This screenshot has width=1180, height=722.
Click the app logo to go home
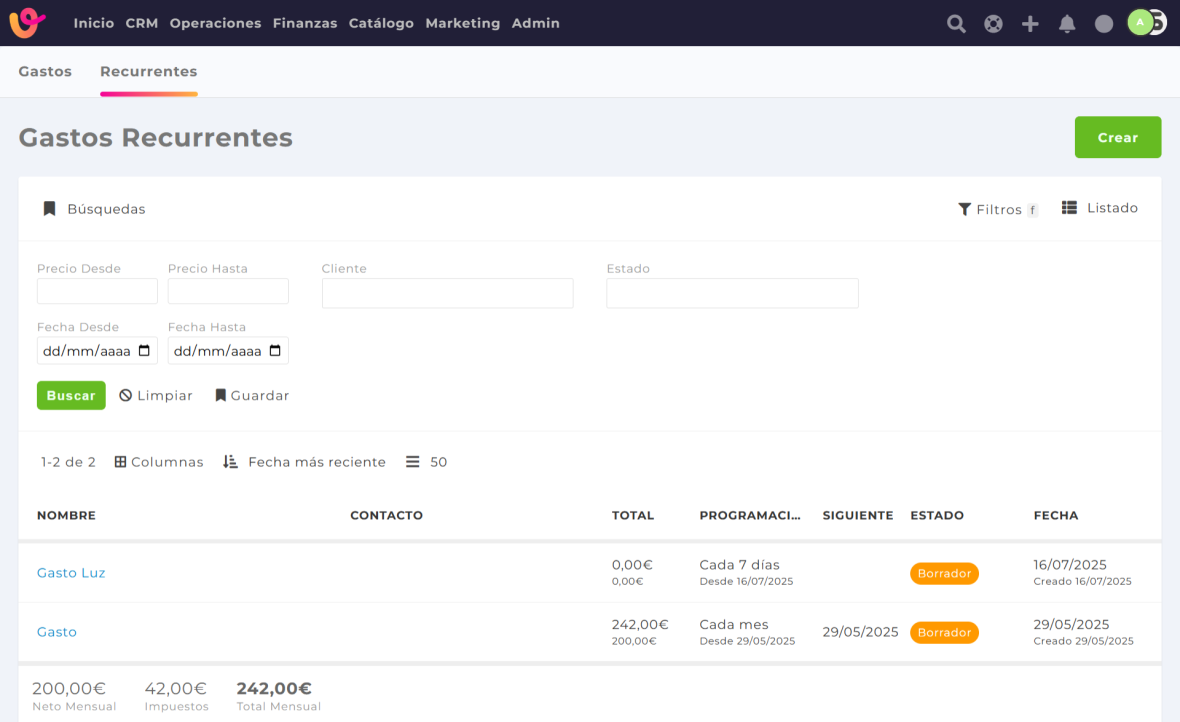[28, 23]
